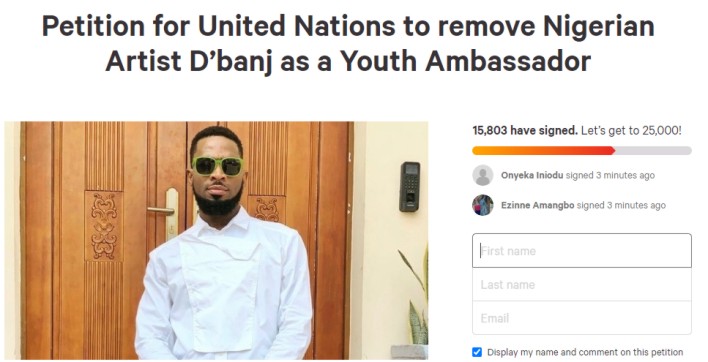Viewport: 708px width, 362px height.
Task: Select the '15,803 have signed' count text
Action: pos(525,130)
